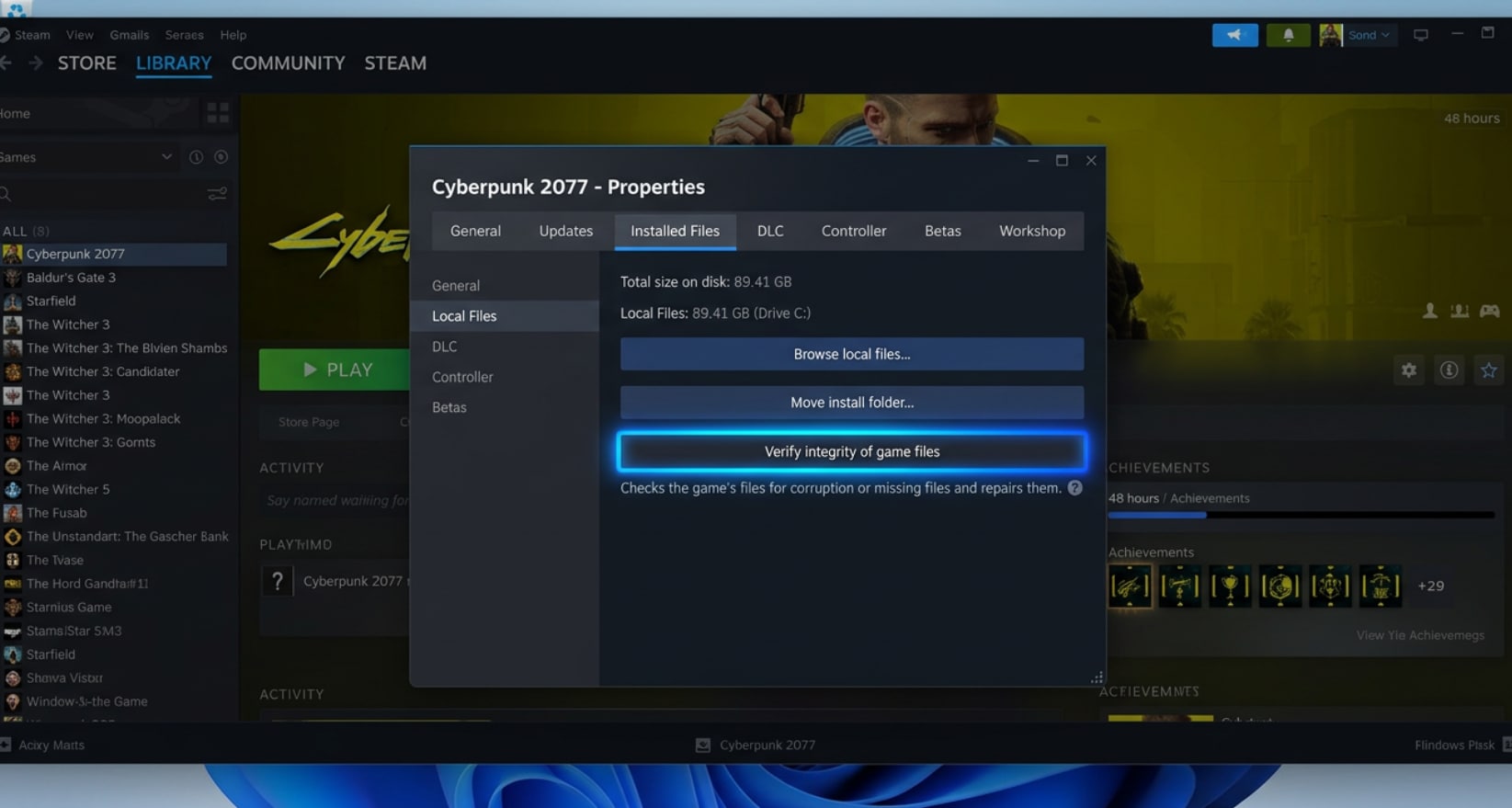Image resolution: width=1512 pixels, height=808 pixels.
Task: Select Betas in the properties sidebar
Action: (505, 407)
